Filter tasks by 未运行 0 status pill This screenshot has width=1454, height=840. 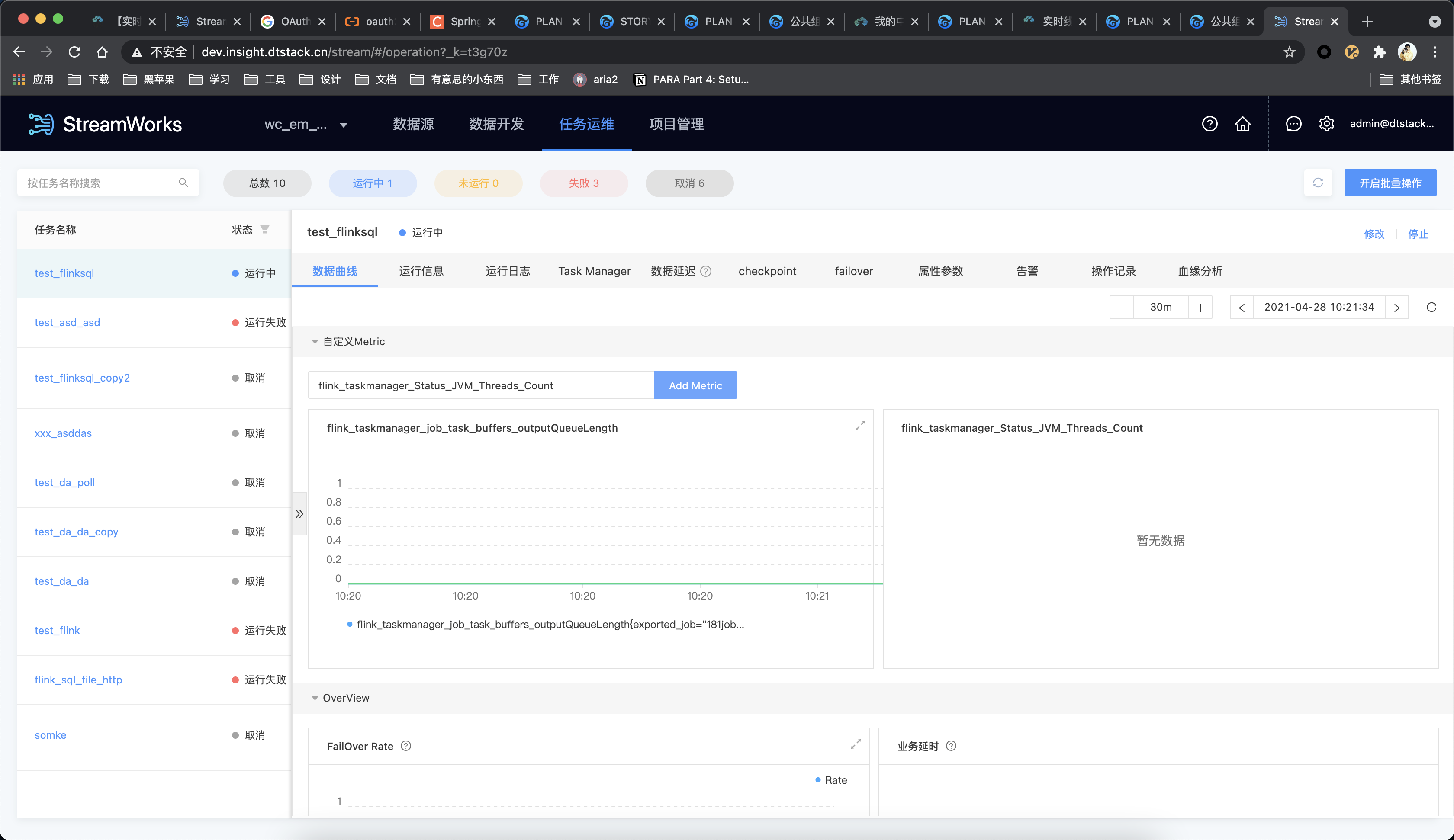(478, 183)
